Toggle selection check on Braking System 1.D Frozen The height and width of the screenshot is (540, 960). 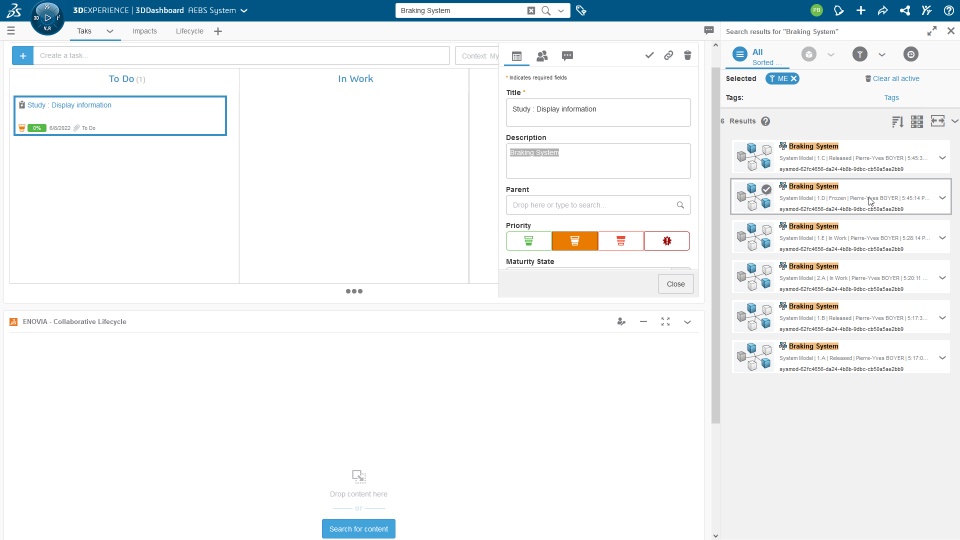point(766,189)
